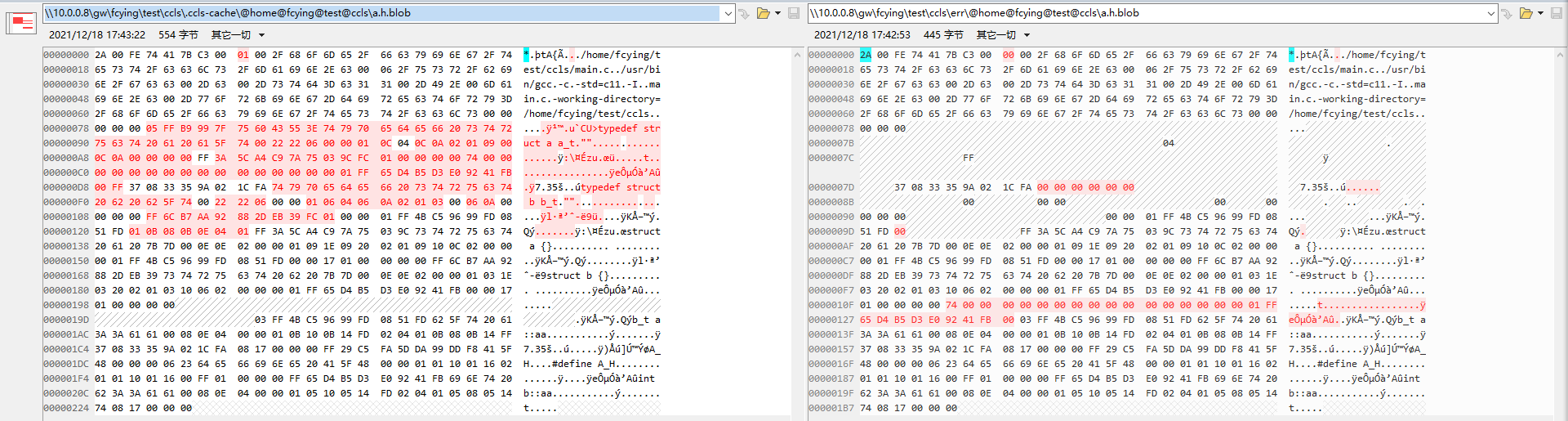Select offset 0000010F in right pane

831,305
